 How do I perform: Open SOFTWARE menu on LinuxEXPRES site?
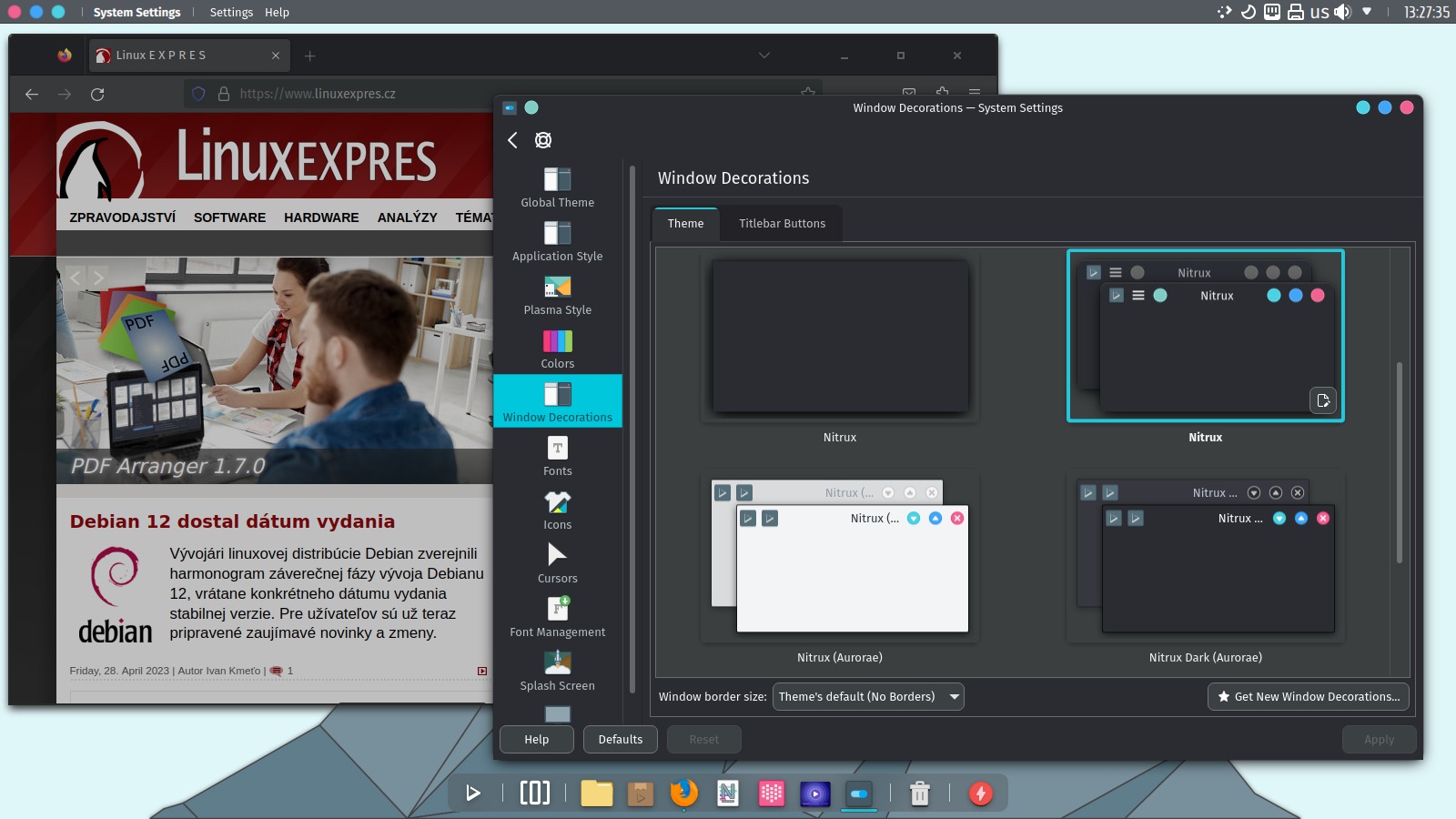229,217
